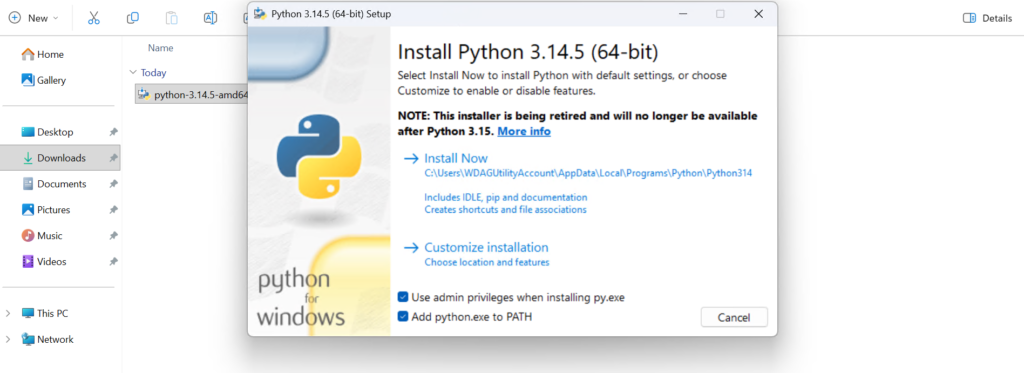Click Install Now in Python setup

456,158
